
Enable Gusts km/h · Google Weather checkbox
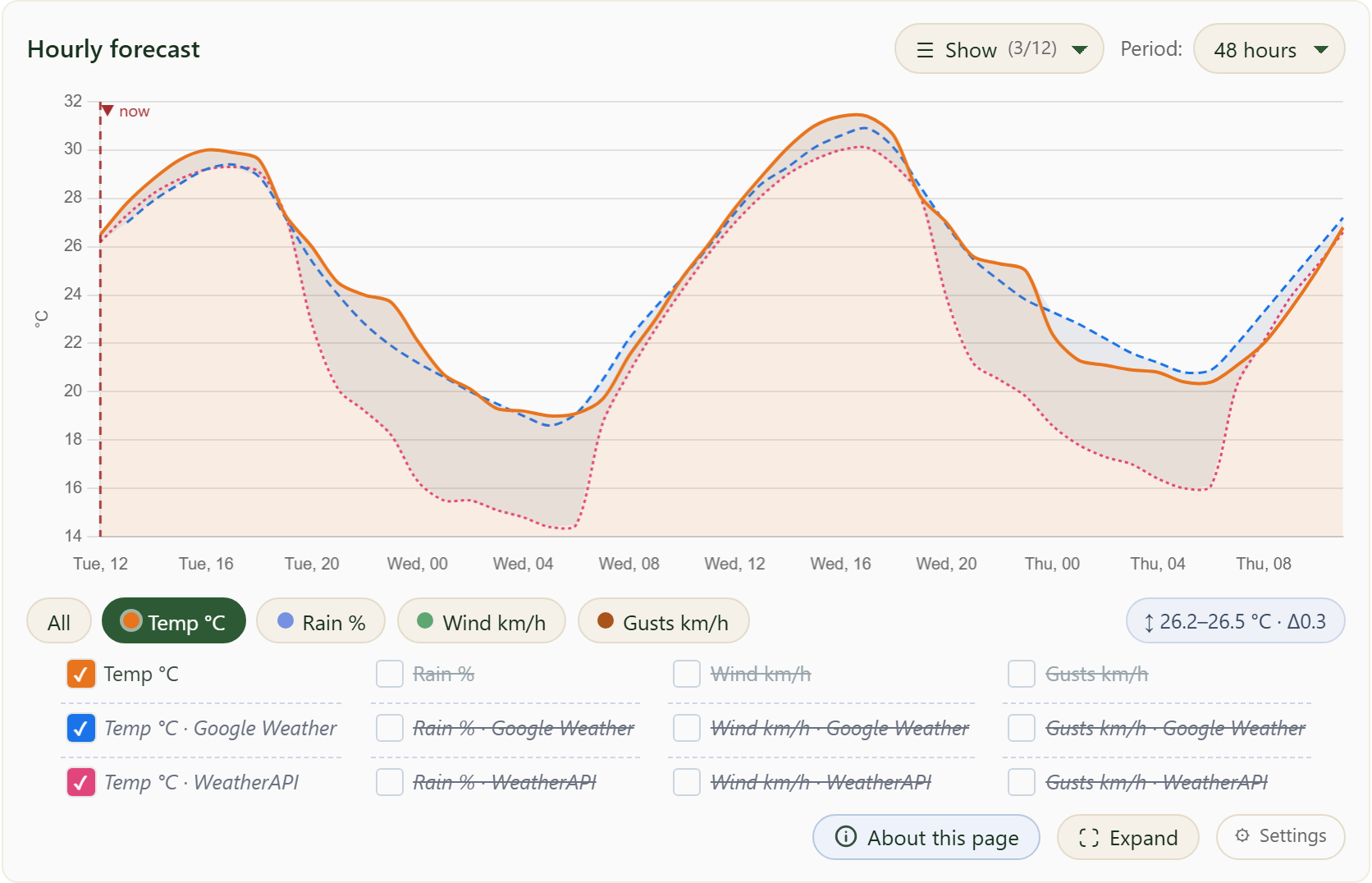point(1022,728)
